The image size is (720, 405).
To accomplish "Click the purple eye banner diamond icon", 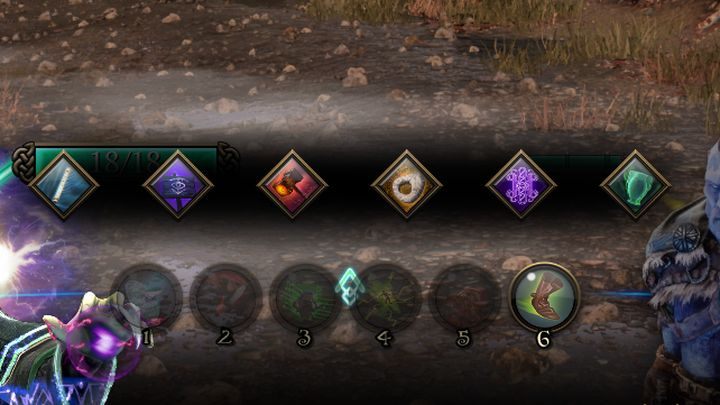I will point(178,185).
